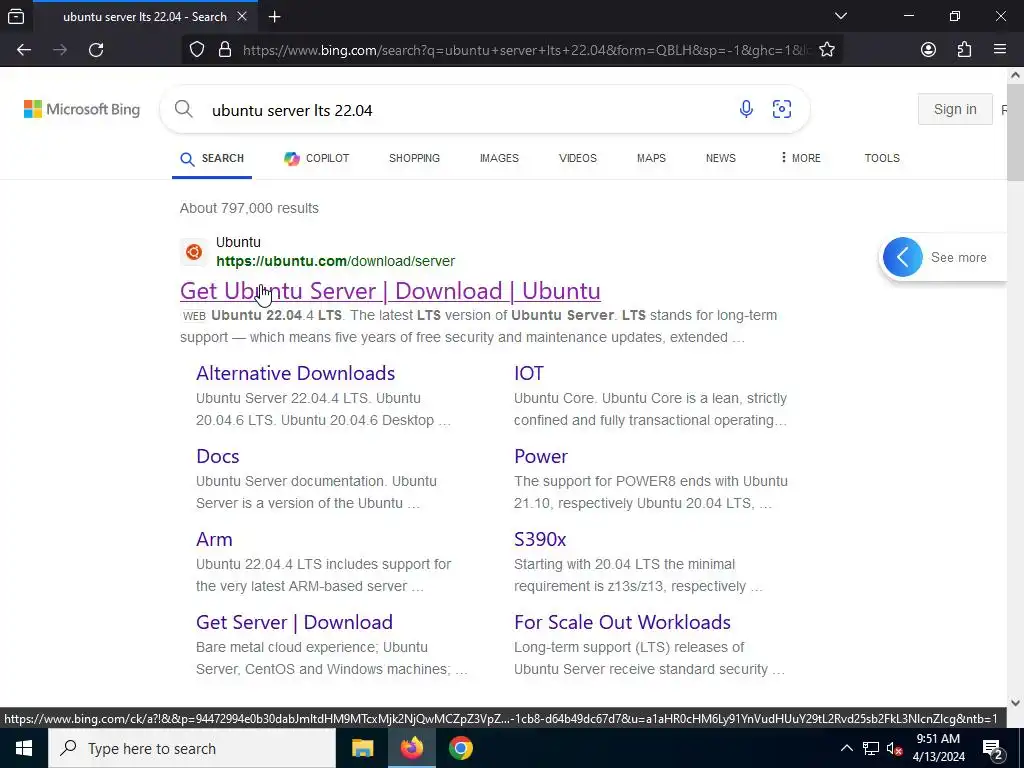
Task: Open Firefox application hamburger menu
Action: [1000, 50]
